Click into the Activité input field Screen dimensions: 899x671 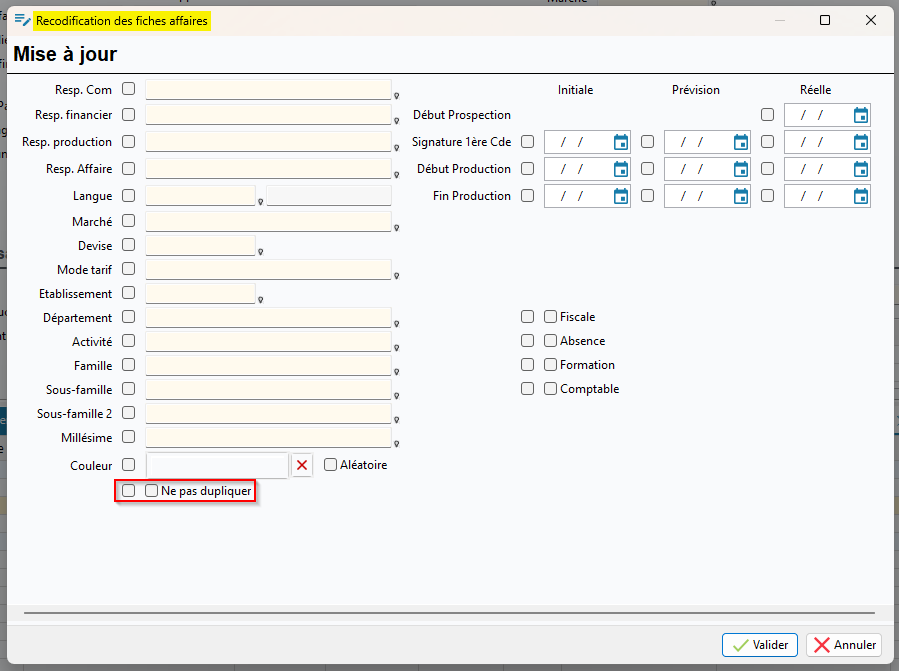(268, 342)
